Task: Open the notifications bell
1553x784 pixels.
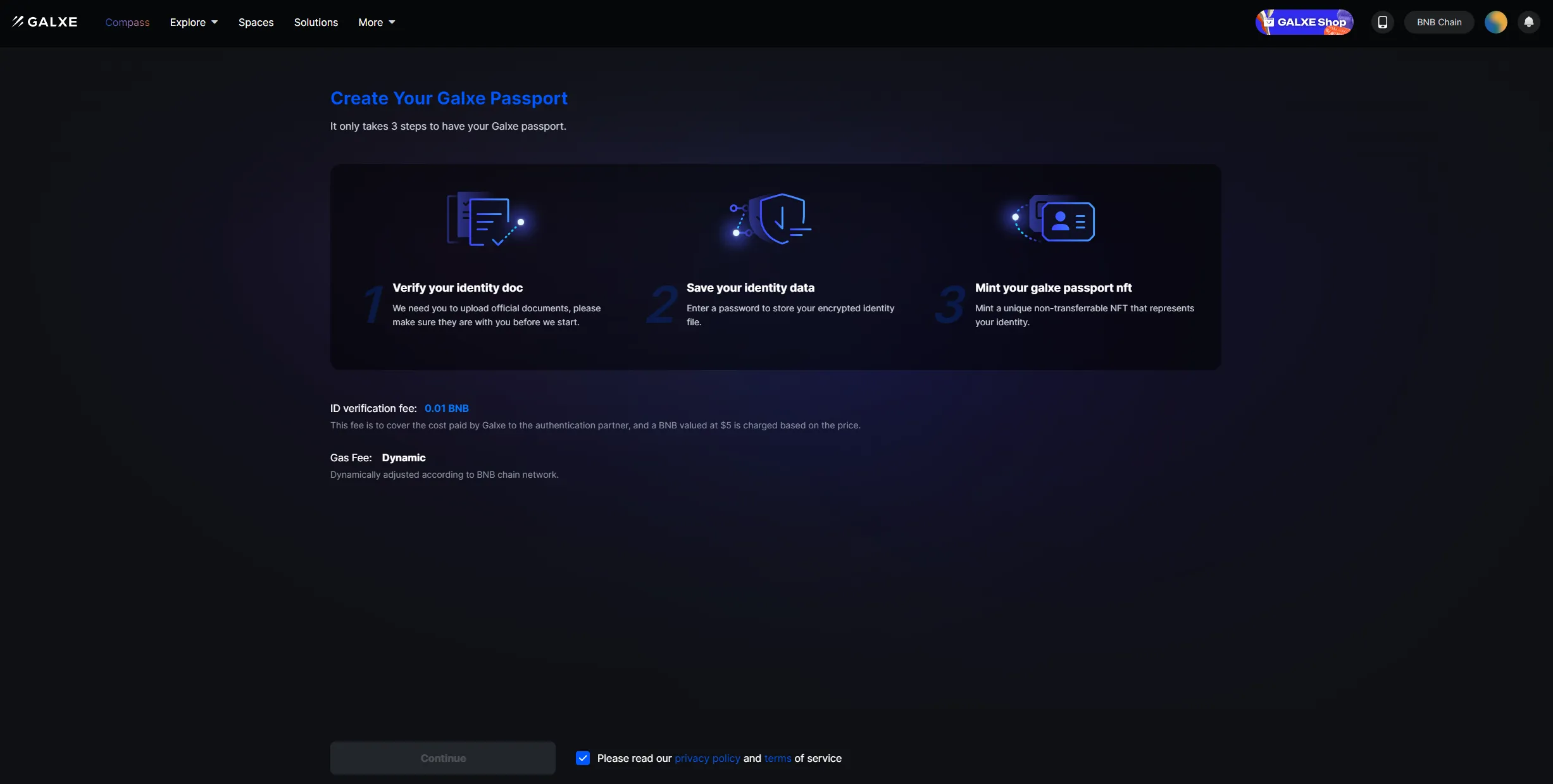Action: [x=1528, y=22]
